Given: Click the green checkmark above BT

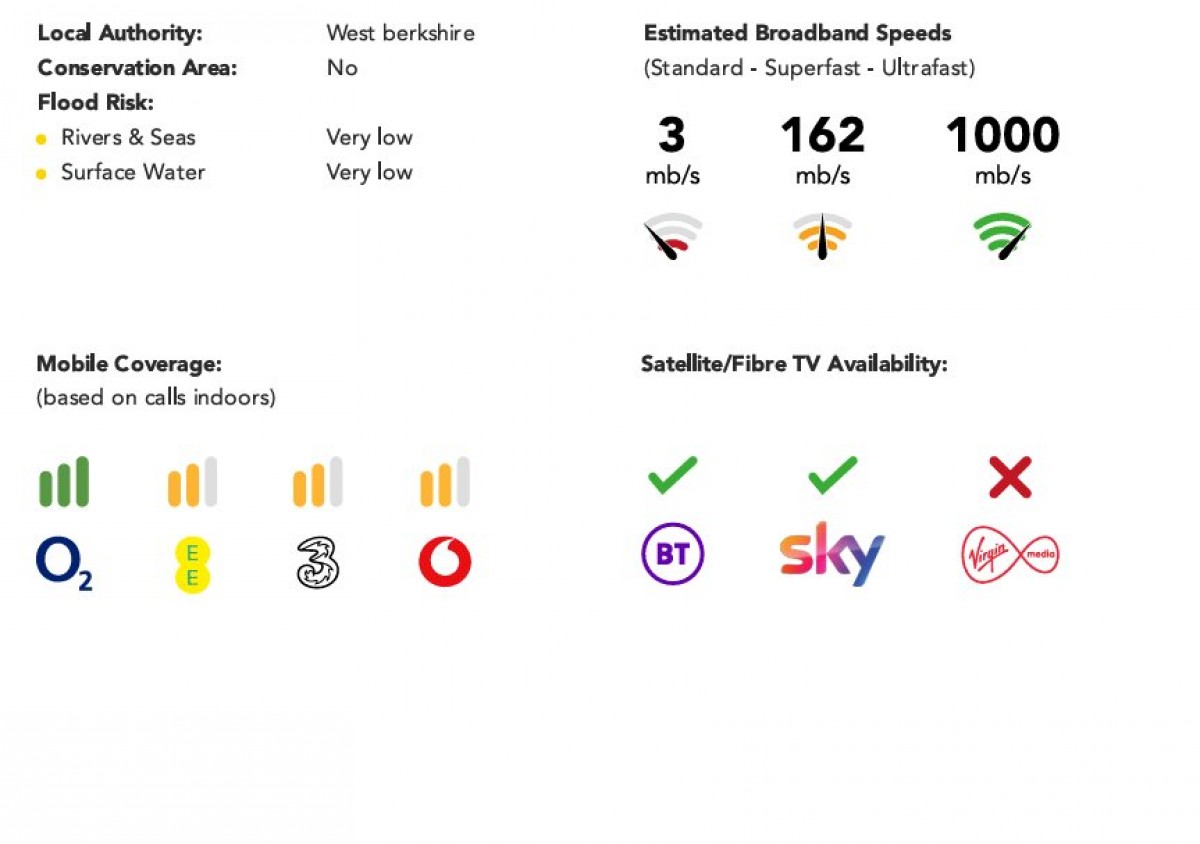Looking at the screenshot, I should click(672, 475).
